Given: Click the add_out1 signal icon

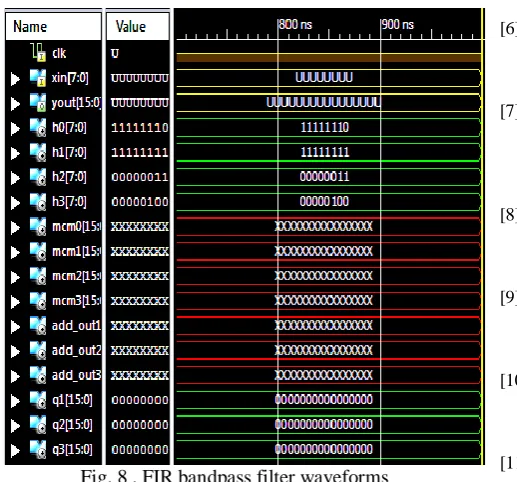Looking at the screenshot, I should tap(38, 326).
